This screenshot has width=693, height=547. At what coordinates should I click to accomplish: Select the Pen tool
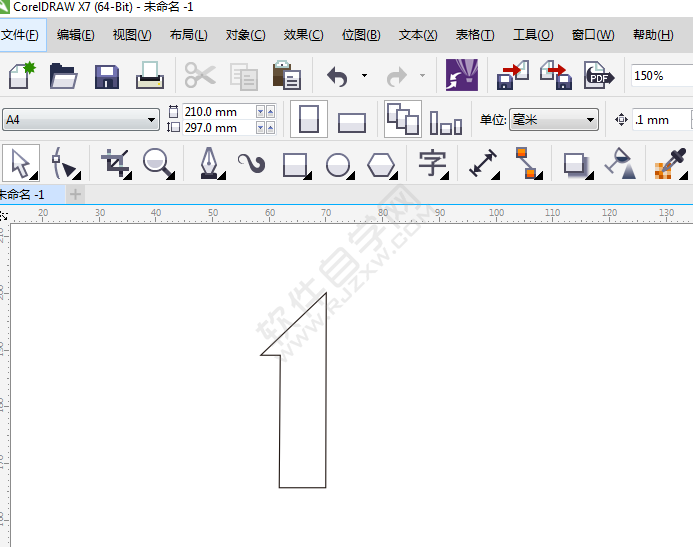(x=209, y=162)
